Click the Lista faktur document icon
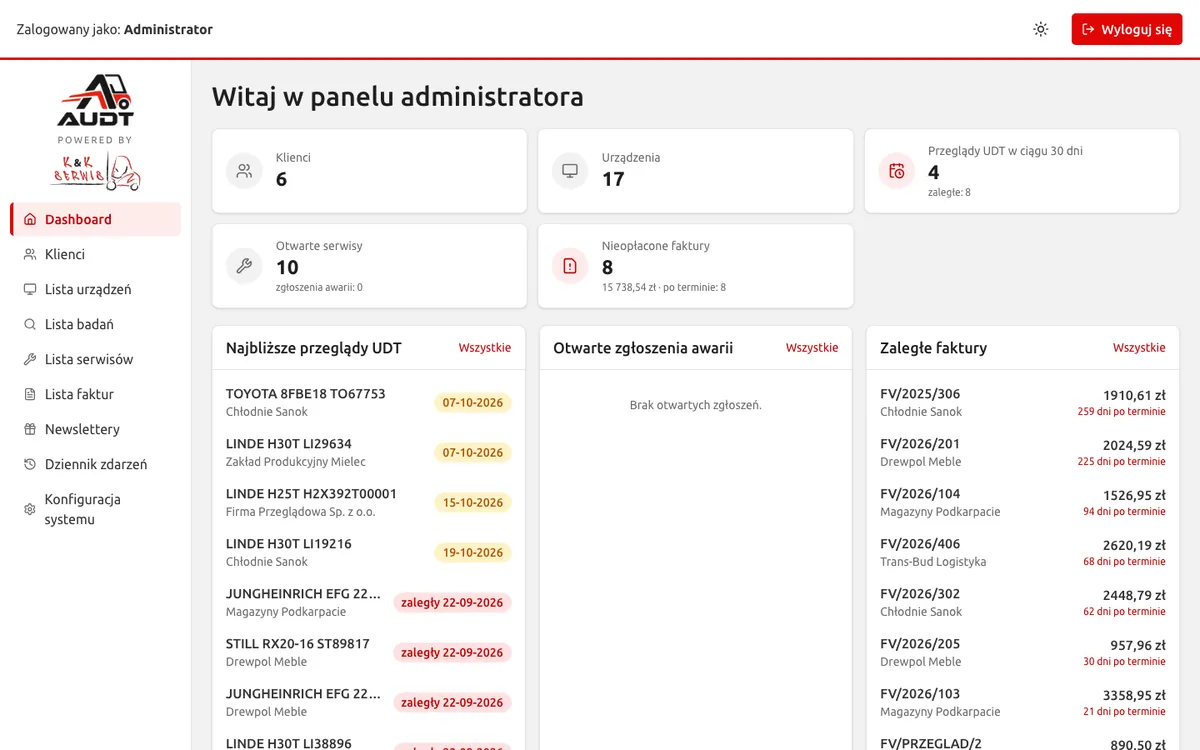Viewport: 1200px width, 750px height. (30, 394)
